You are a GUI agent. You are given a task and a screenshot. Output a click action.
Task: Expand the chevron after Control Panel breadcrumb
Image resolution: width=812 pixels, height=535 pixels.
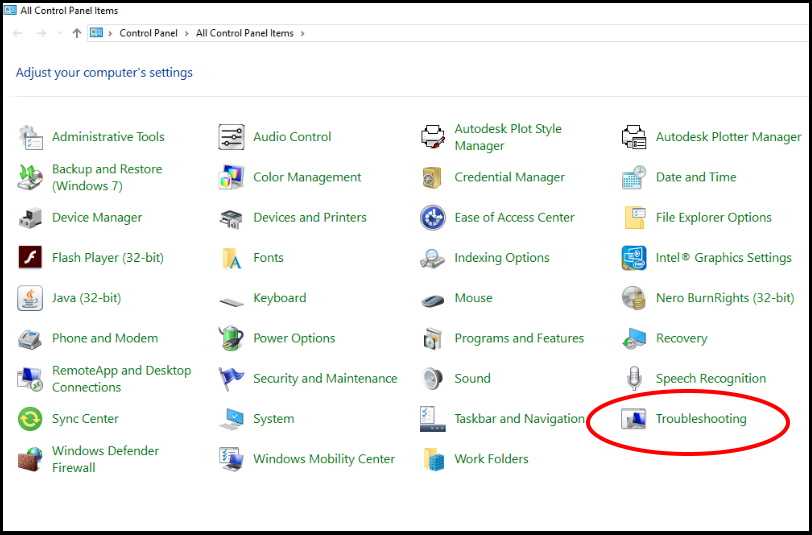coord(186,33)
